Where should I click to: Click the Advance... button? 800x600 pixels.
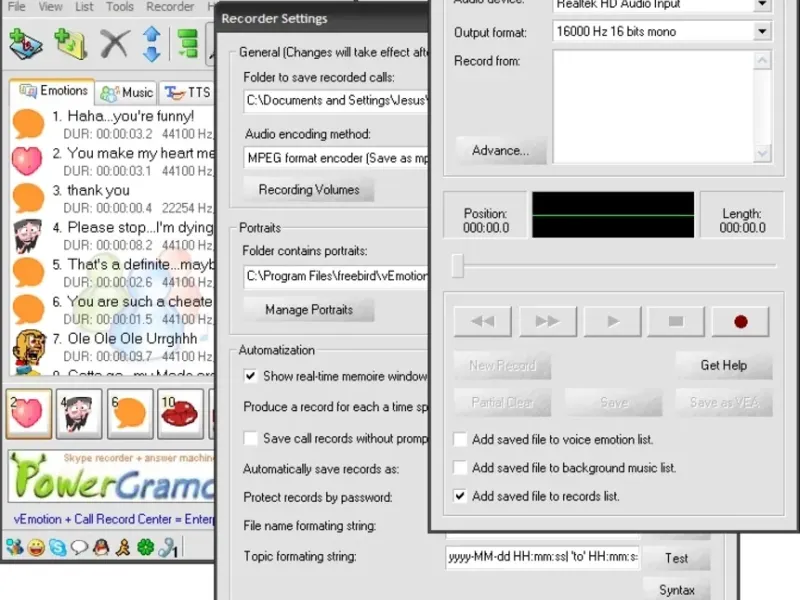[x=501, y=151]
